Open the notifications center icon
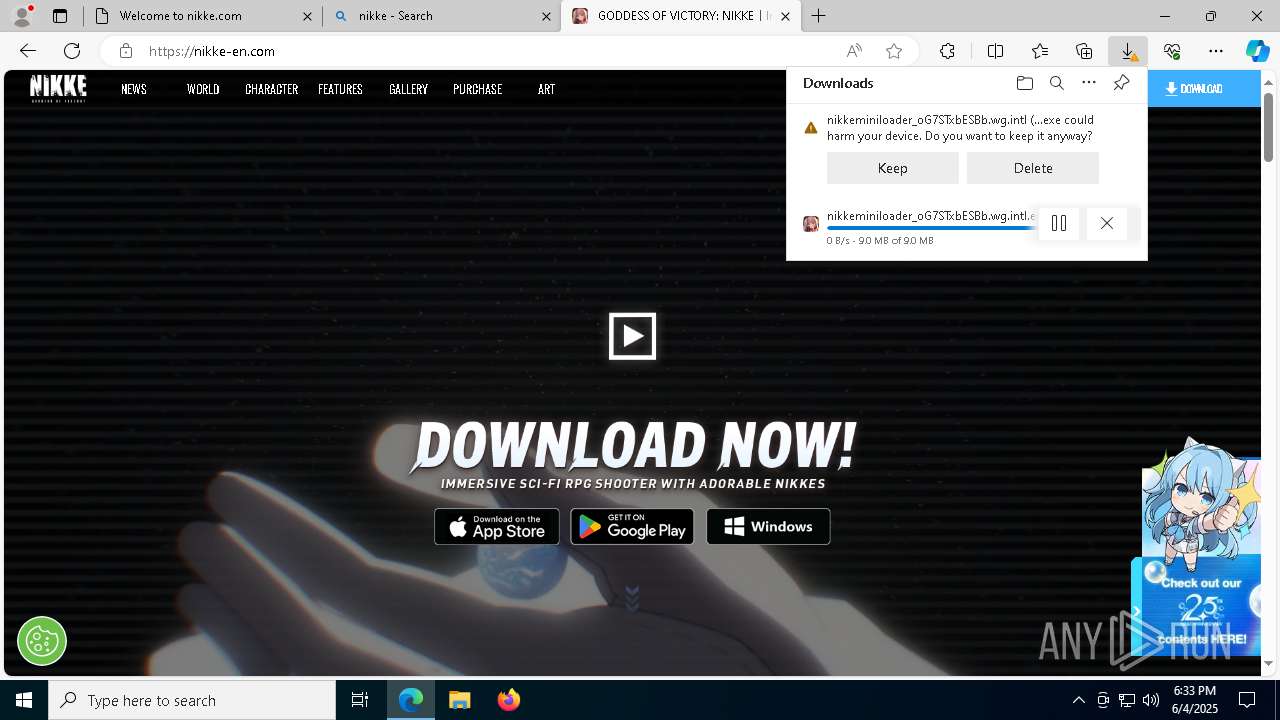This screenshot has width=1280, height=720. (x=1247, y=700)
